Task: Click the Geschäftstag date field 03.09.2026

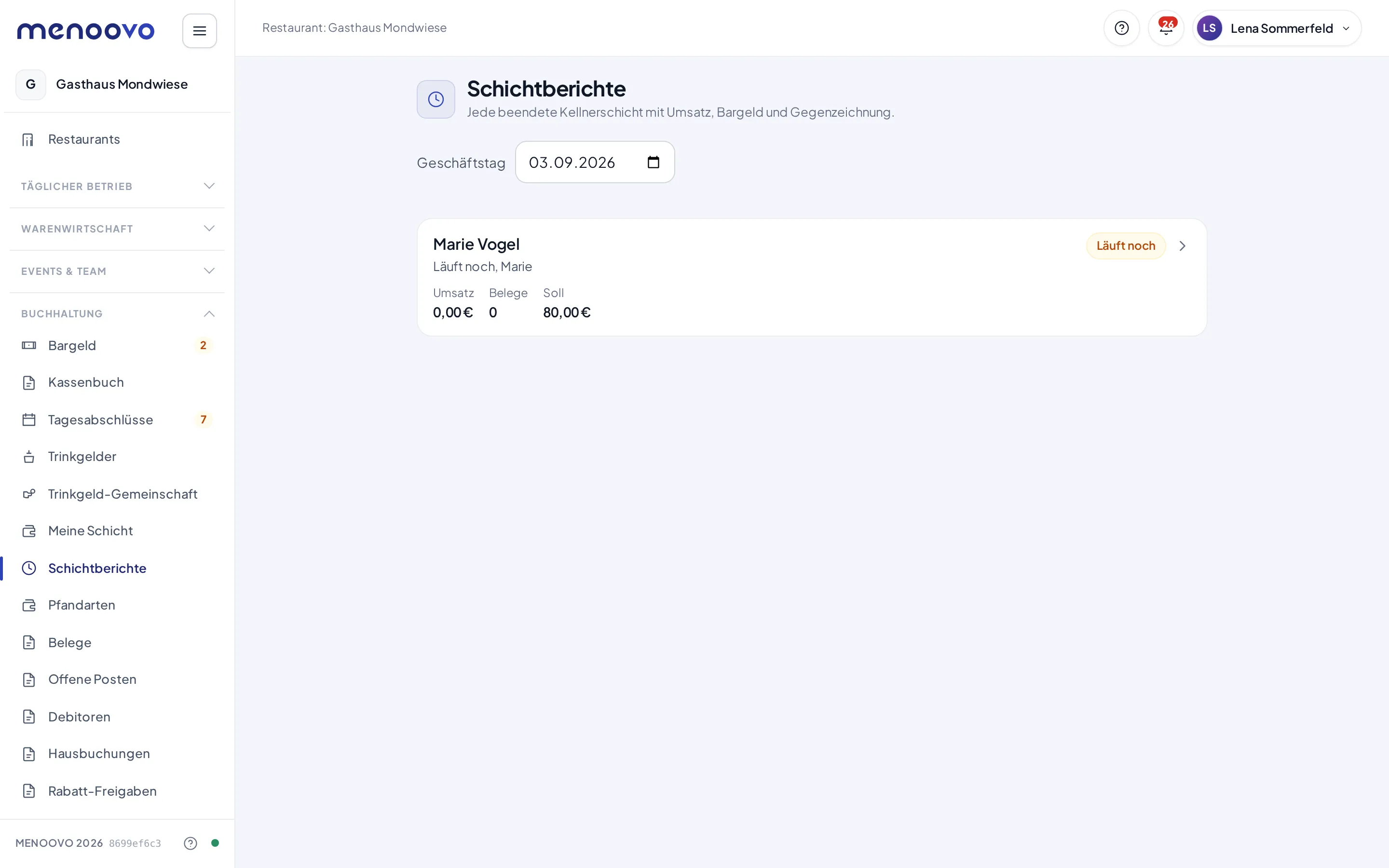Action: 595,163
